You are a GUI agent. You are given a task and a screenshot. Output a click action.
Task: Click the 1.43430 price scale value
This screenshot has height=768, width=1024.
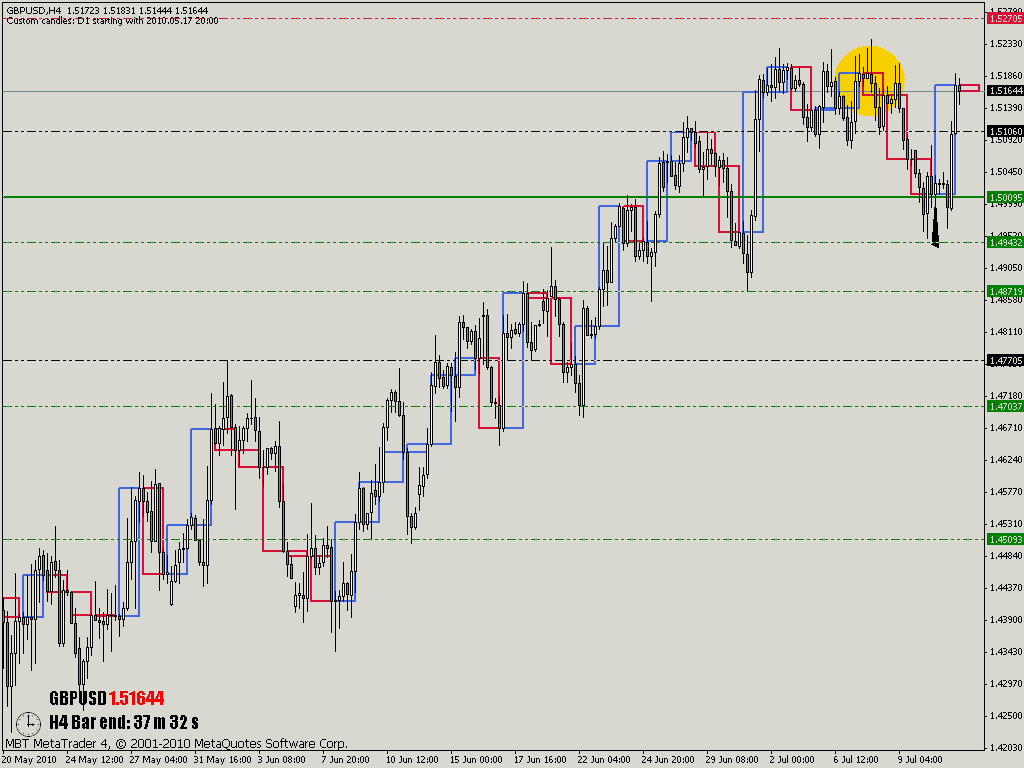tap(1006, 652)
